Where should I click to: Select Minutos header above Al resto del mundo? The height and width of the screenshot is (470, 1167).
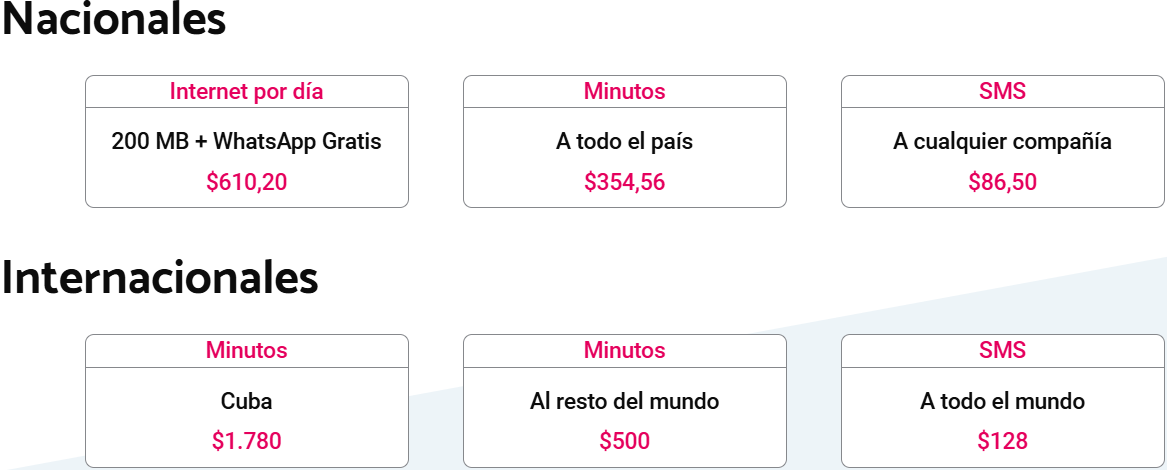pyautogui.click(x=624, y=351)
